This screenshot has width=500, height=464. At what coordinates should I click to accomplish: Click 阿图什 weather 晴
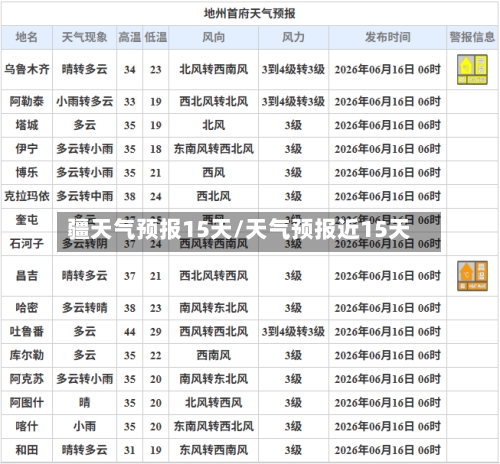[84, 403]
